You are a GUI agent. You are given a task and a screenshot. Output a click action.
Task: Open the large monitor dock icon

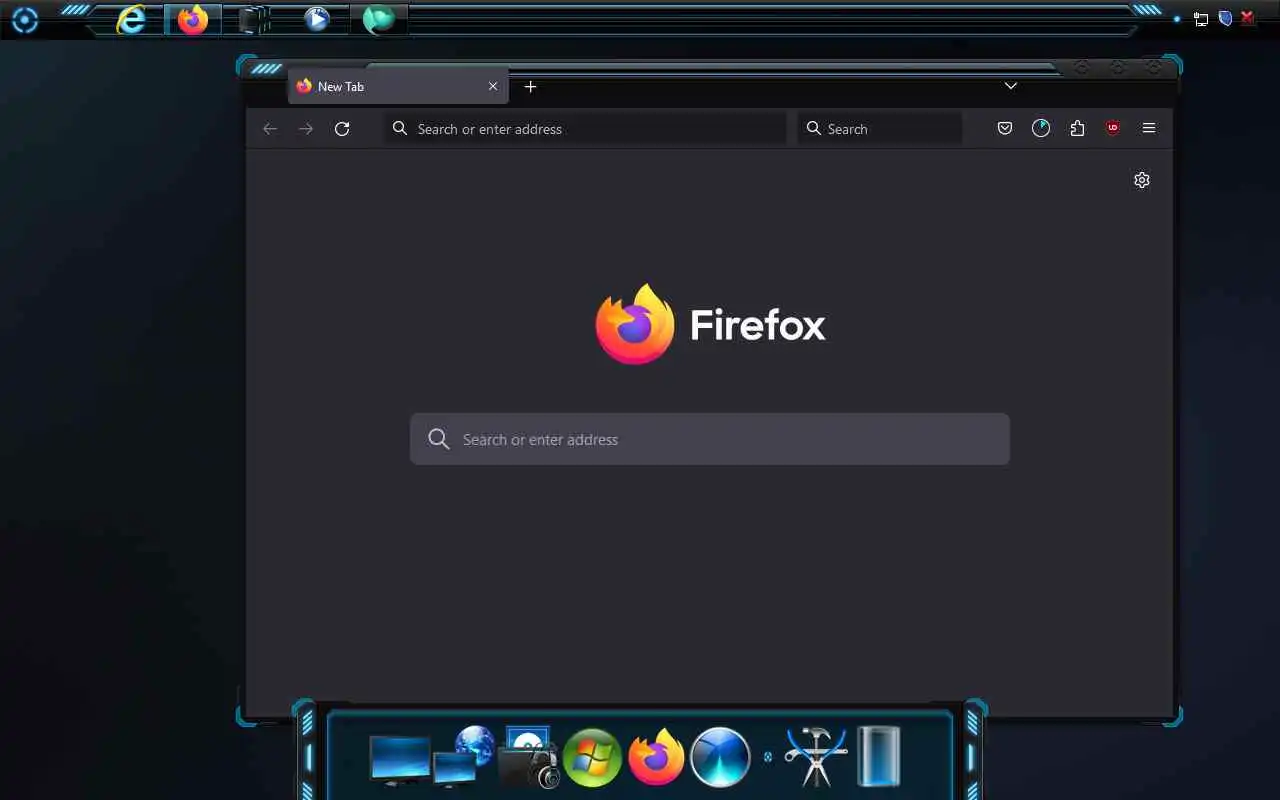(x=400, y=760)
